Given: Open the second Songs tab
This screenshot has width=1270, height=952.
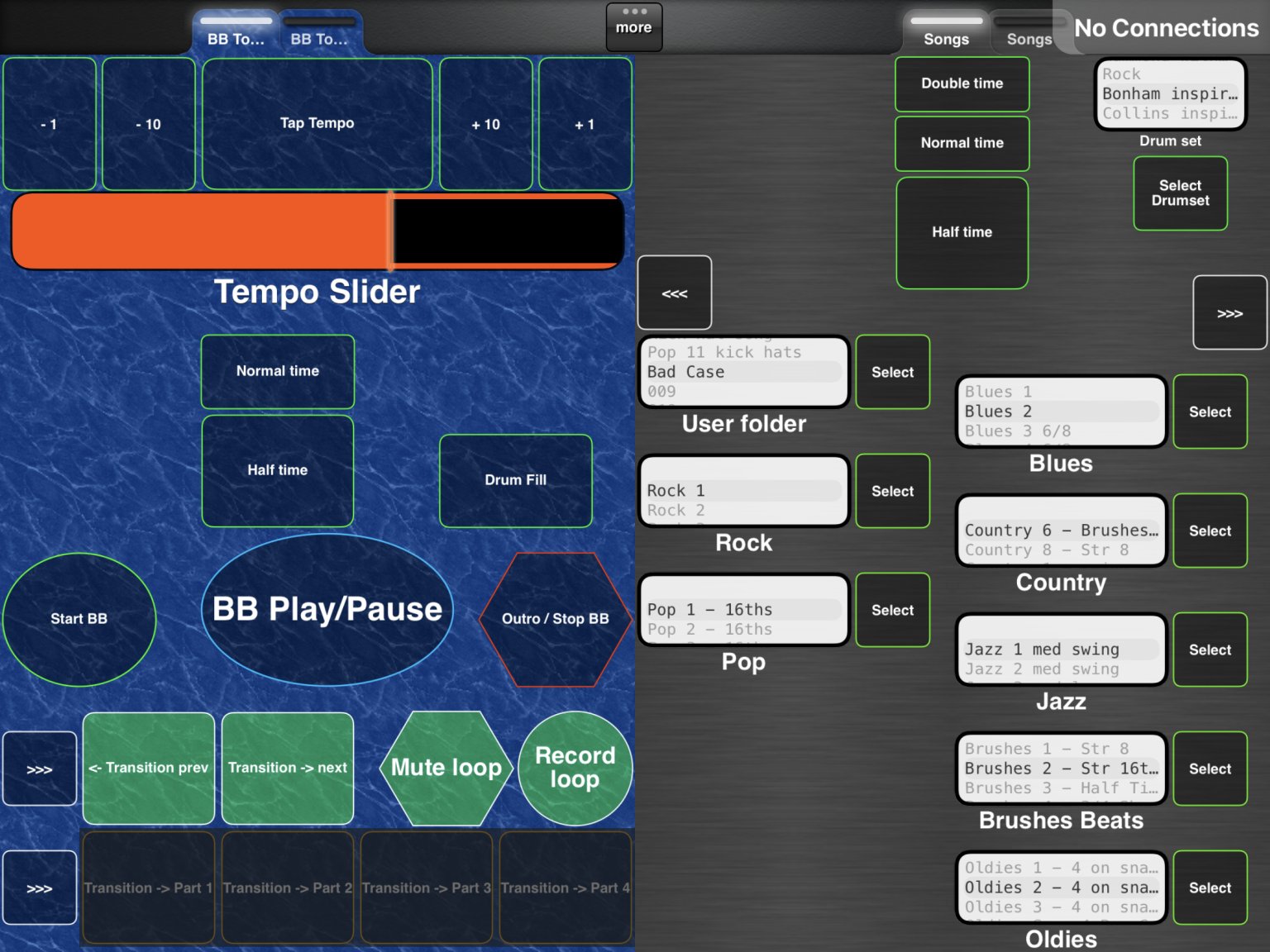Looking at the screenshot, I should click(1029, 33).
